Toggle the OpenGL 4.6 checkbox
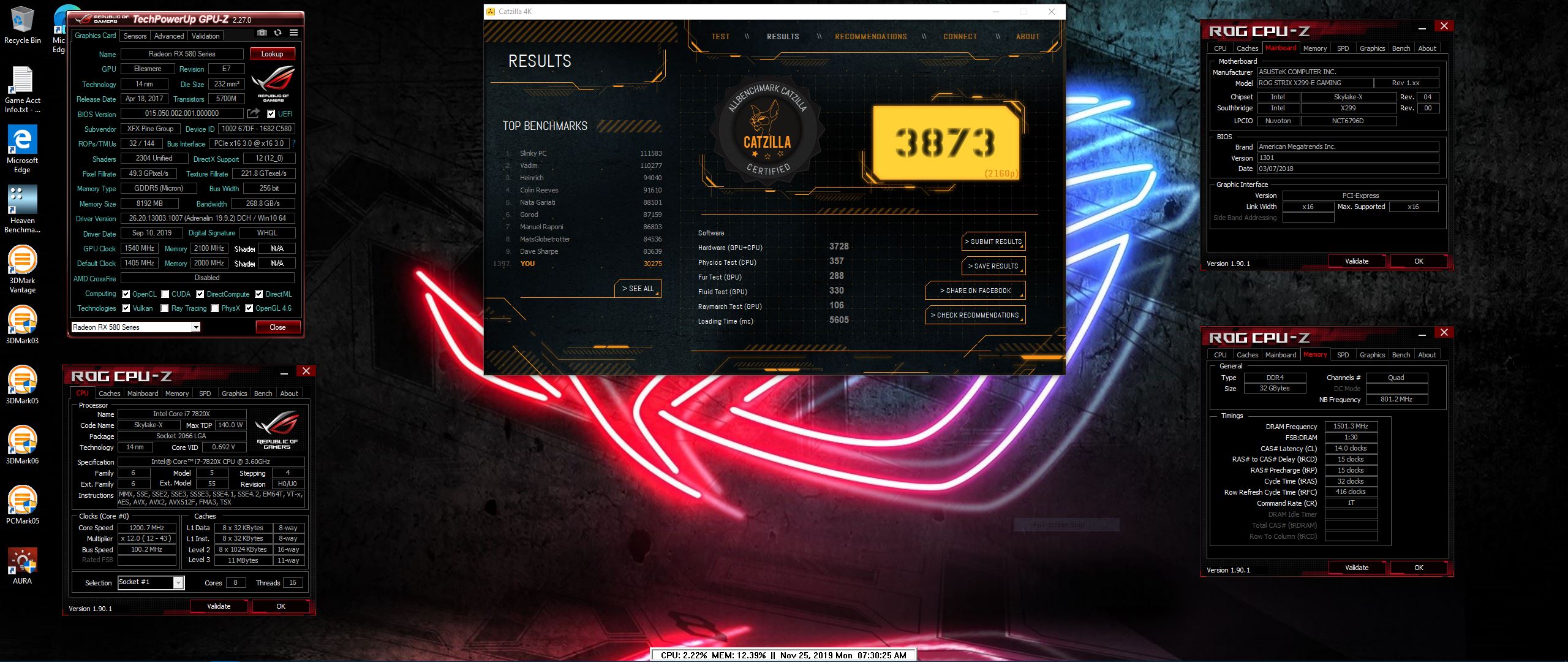This screenshot has width=1568, height=662. [249, 308]
